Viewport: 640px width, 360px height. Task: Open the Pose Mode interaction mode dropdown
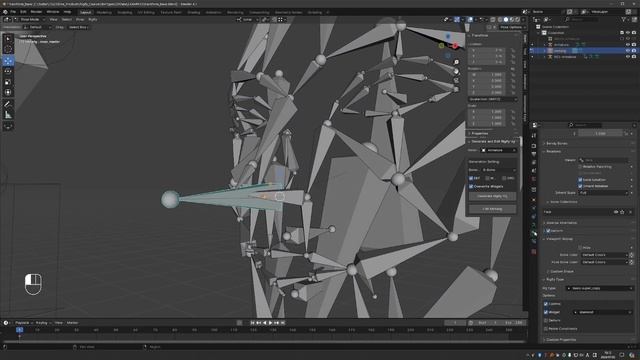(29, 19)
